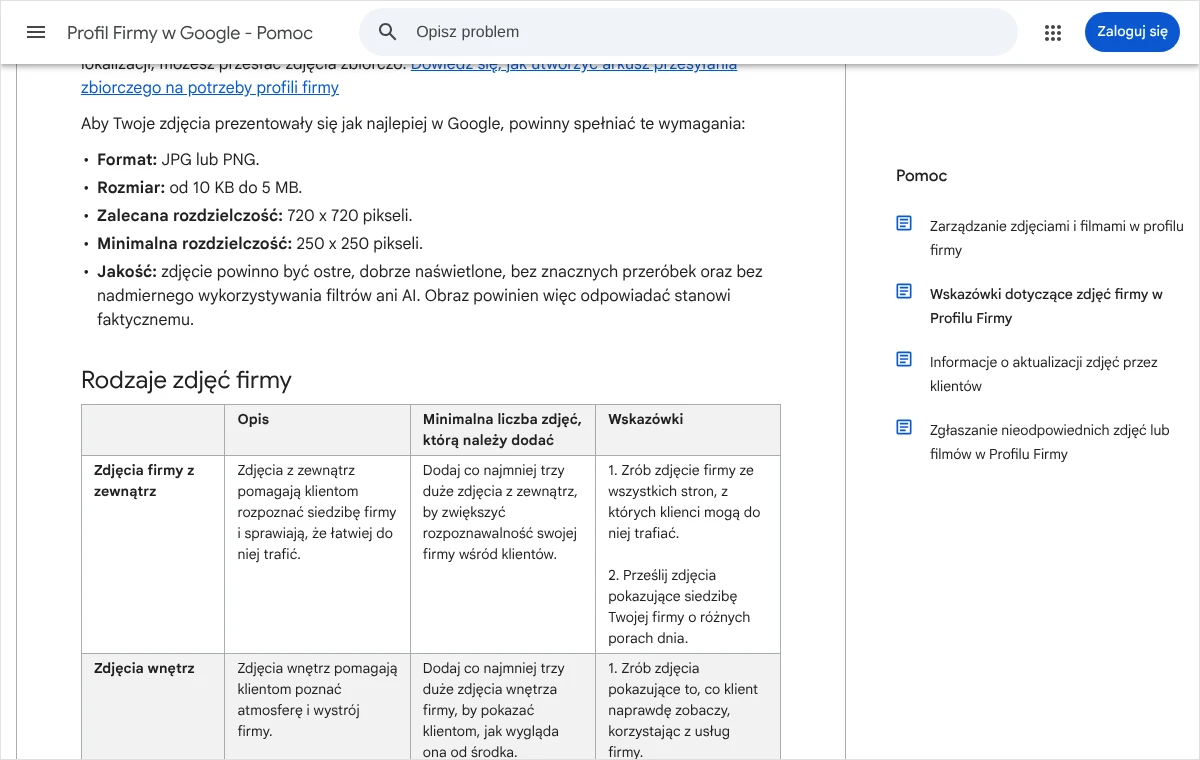
Task: Click tip 1. Zrób zdjęcie firmy ze wszystkich stron
Action: [x=684, y=502]
